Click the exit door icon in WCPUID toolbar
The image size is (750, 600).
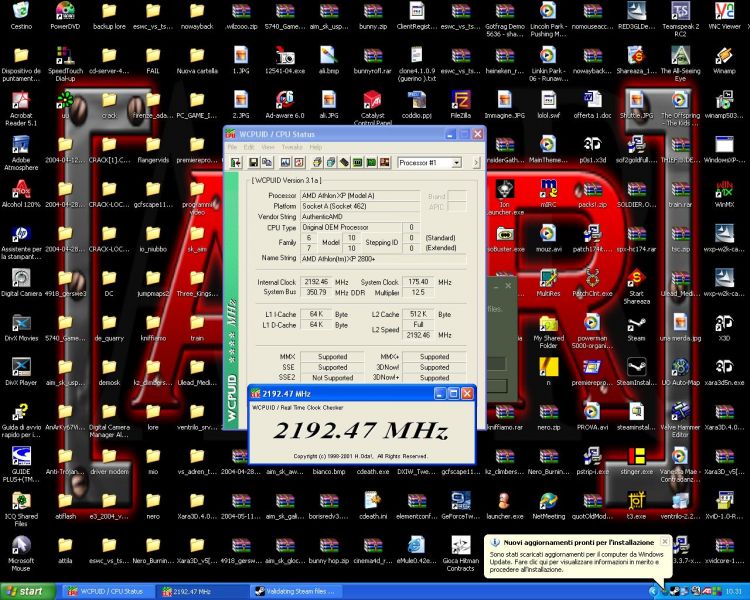point(235,163)
